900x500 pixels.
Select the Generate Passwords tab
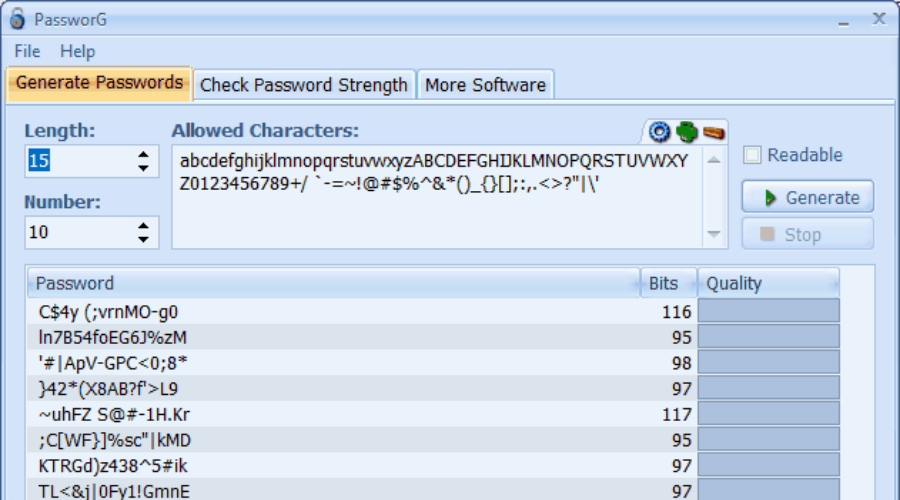pos(99,83)
